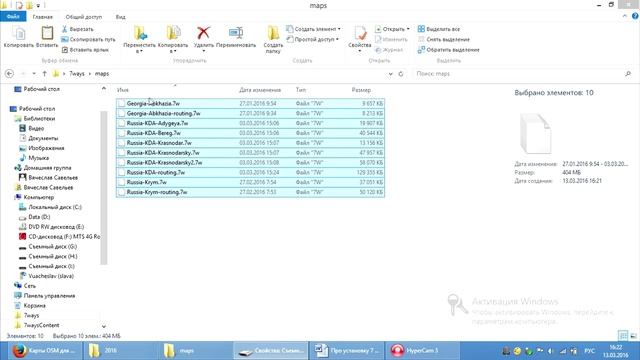This screenshot has width=640, height=360.
Task: Click Paste shortcut (Вставить ярлык)
Action: click(x=85, y=50)
